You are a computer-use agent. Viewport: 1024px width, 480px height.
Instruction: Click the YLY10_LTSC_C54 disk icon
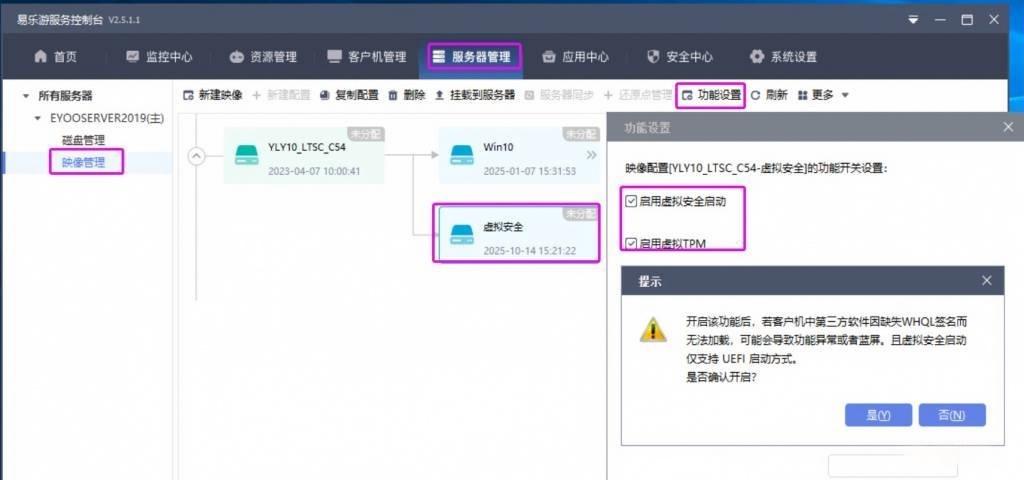[x=247, y=155]
